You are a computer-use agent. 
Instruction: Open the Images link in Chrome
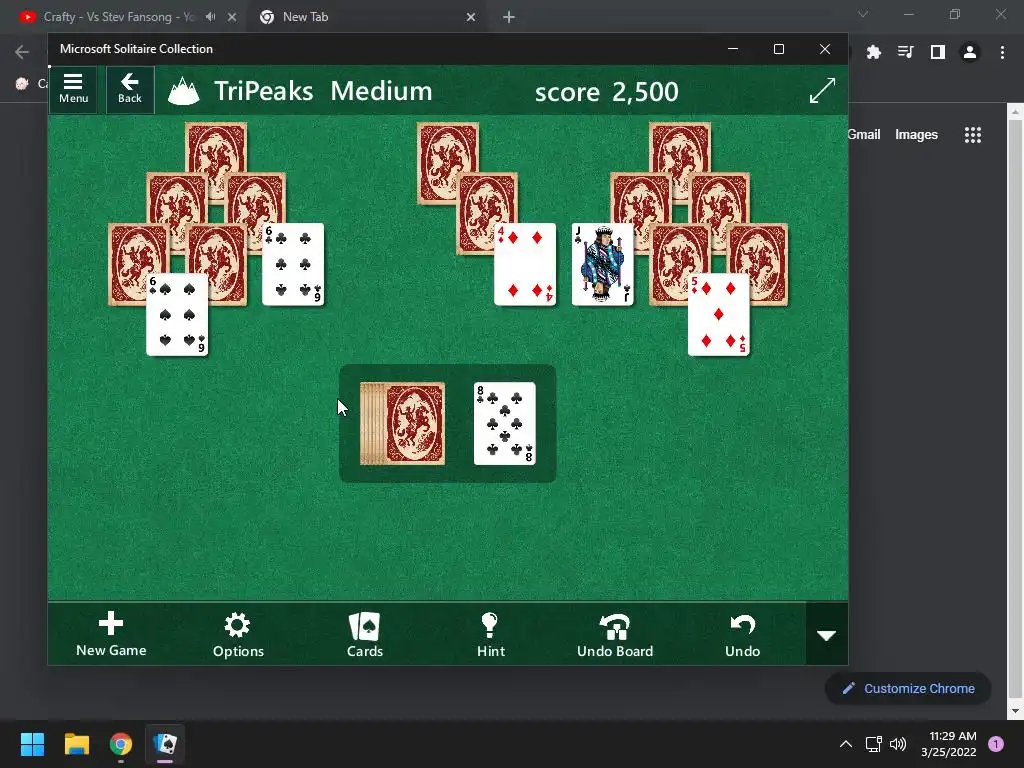click(x=916, y=135)
